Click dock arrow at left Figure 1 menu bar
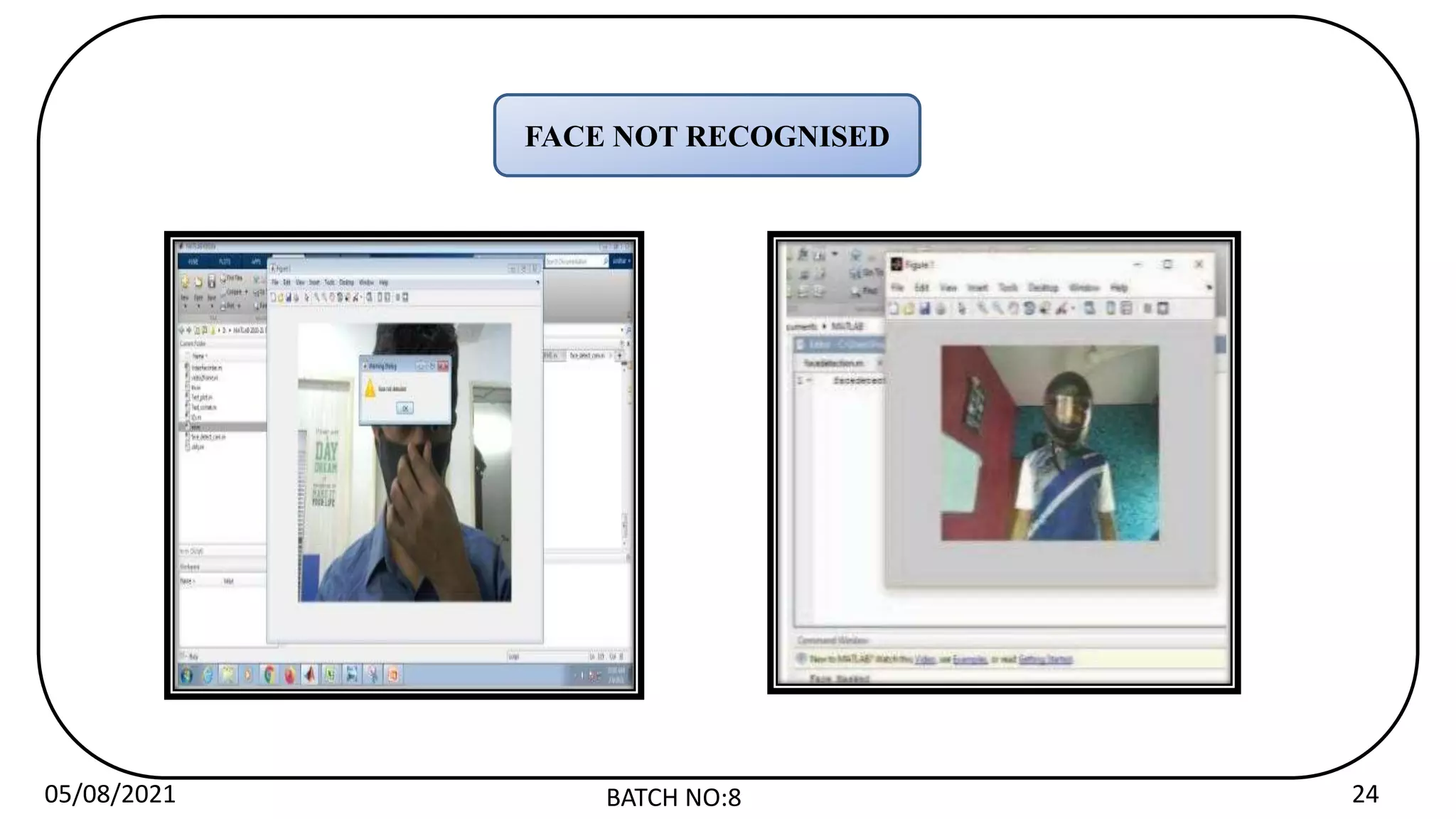The width and height of the screenshot is (1456, 819). click(537, 282)
